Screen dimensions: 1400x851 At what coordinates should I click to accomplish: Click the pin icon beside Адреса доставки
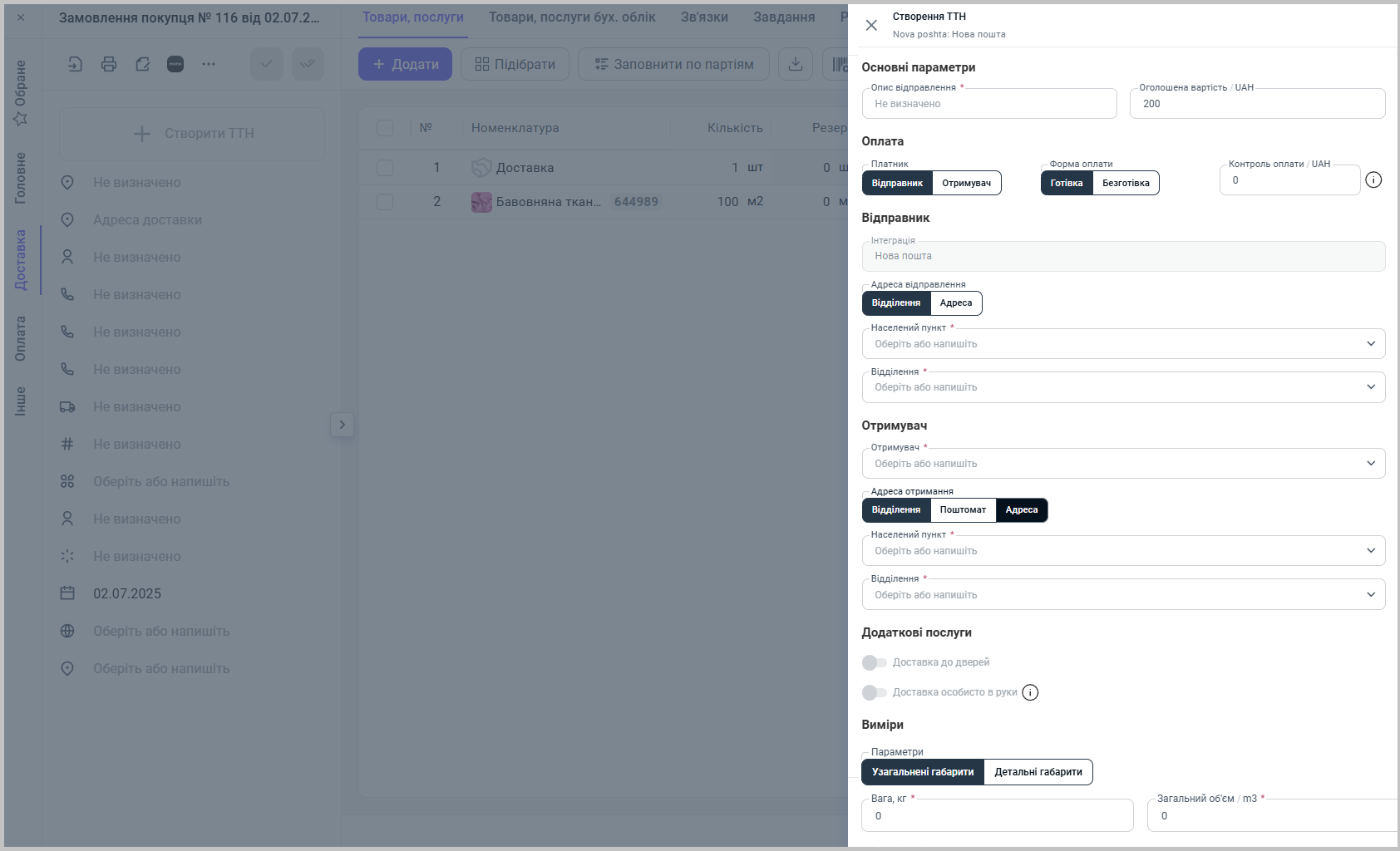[67, 219]
